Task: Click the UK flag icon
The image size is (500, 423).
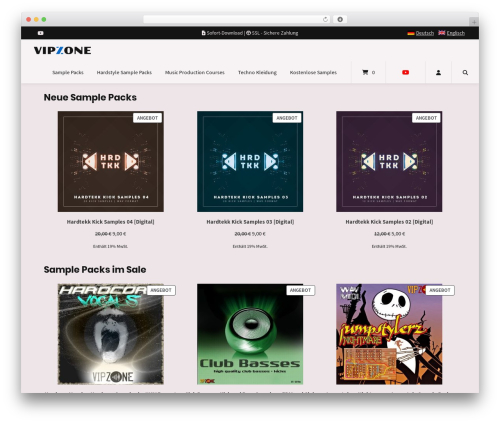Action: tap(442, 33)
